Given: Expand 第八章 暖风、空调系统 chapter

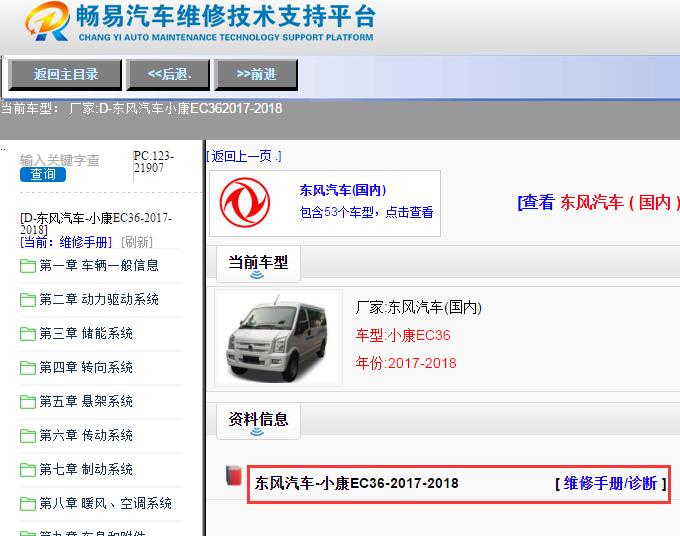Looking at the screenshot, I should tap(105, 503).
